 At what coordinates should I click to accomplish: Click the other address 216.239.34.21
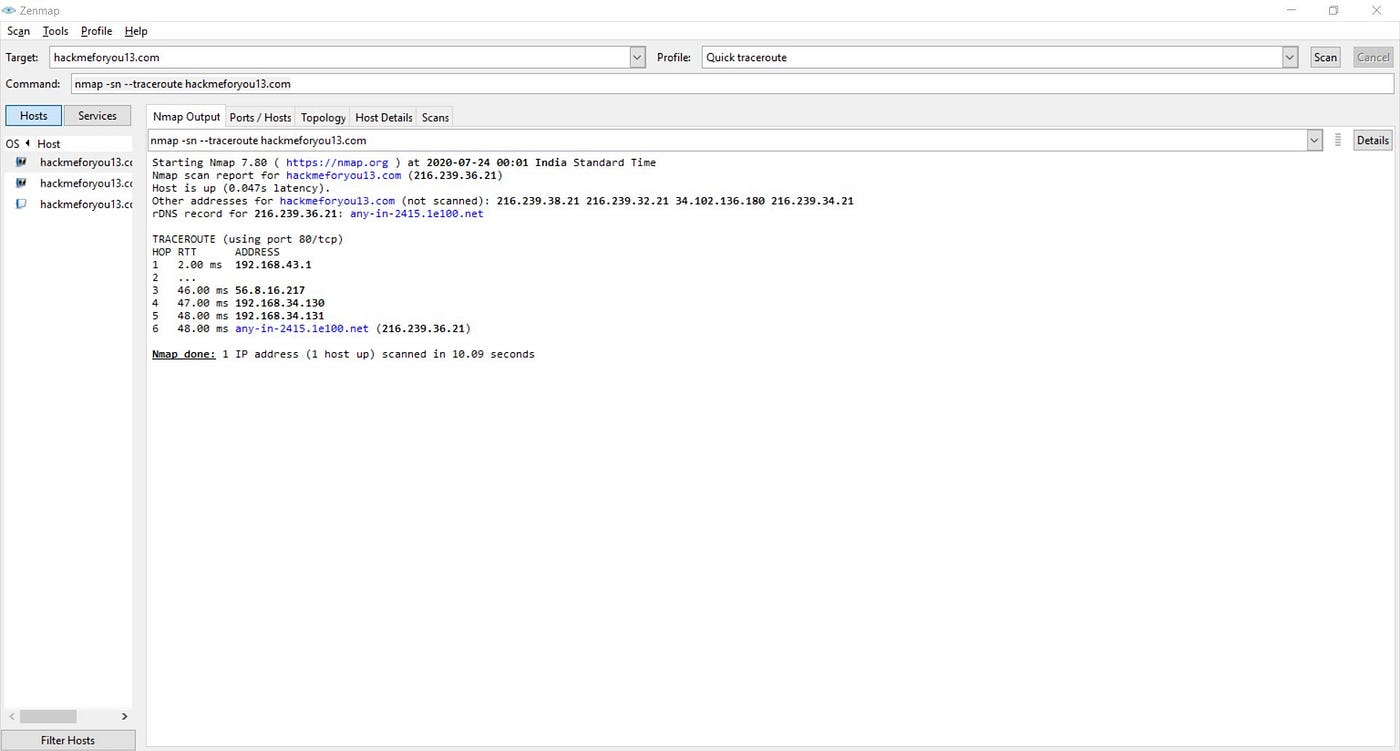click(812, 201)
